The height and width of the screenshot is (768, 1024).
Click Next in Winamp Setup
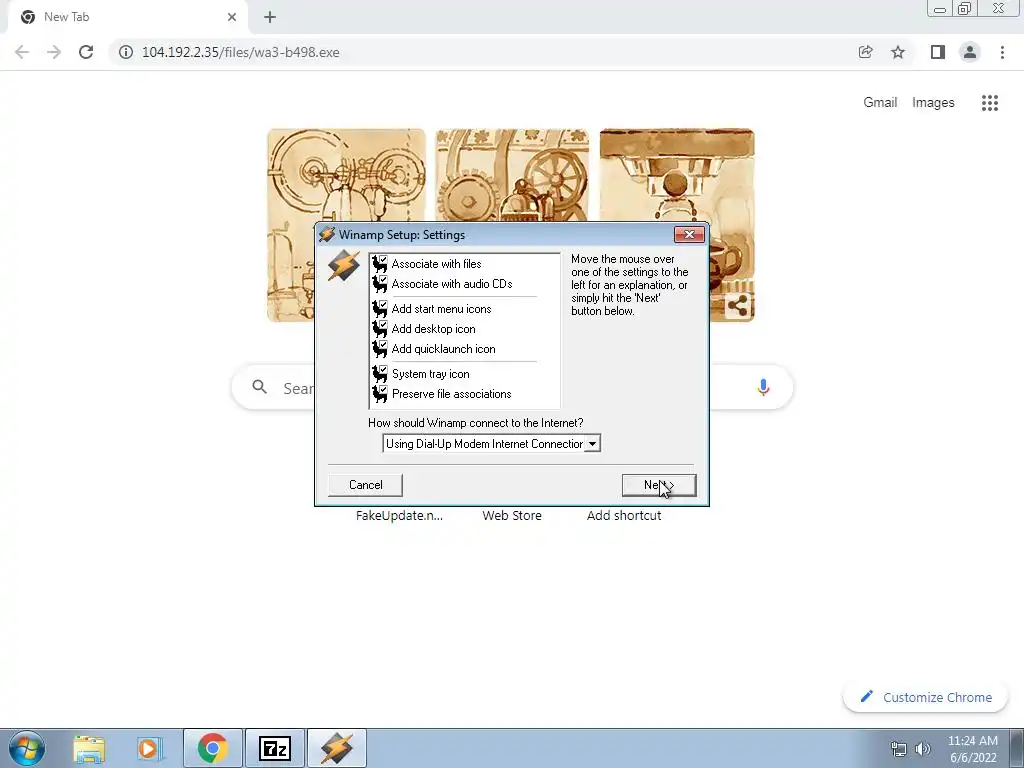[659, 485]
